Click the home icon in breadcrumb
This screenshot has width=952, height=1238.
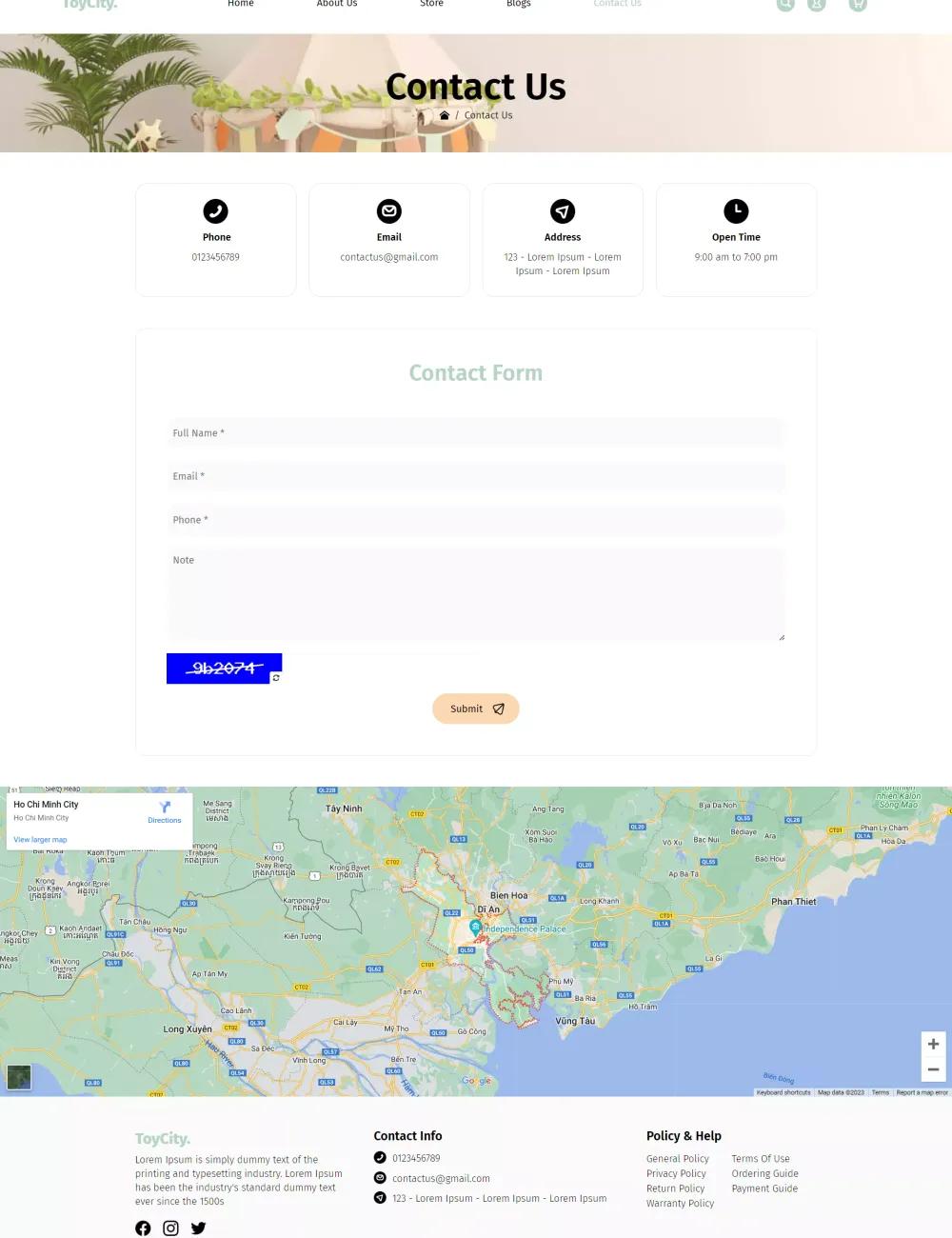(x=444, y=115)
